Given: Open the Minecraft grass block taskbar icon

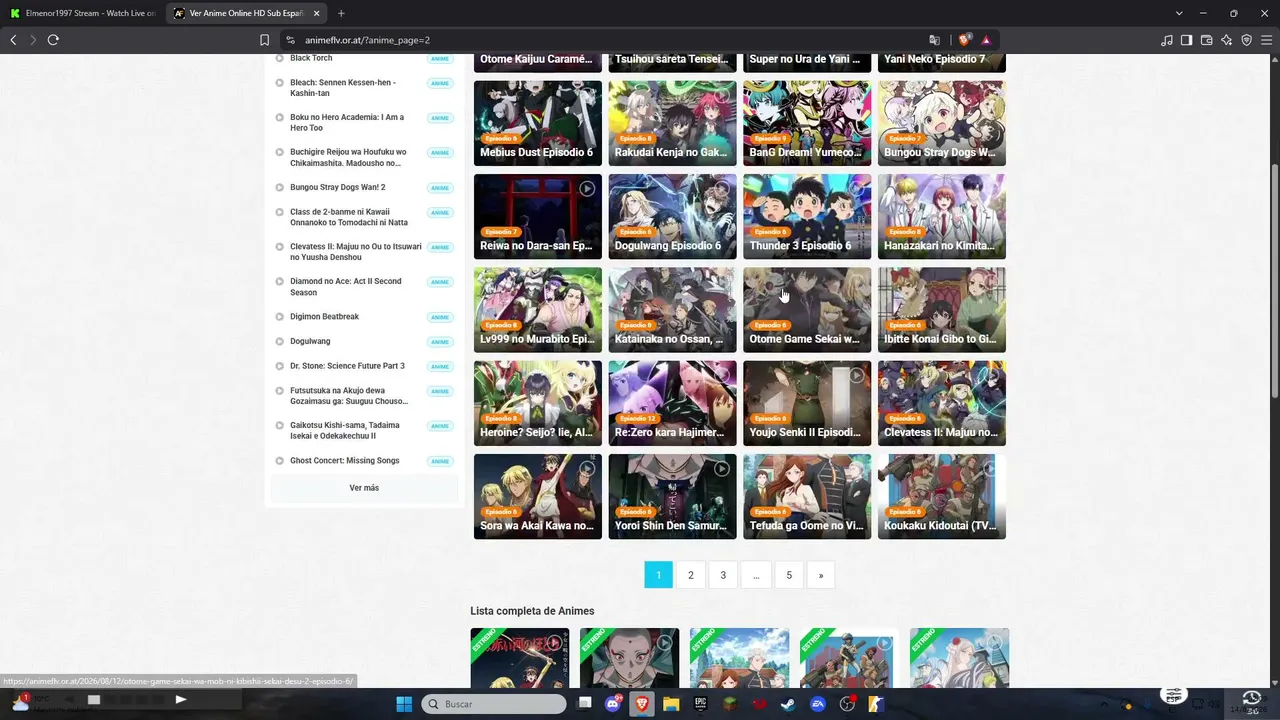Looking at the screenshot, I should [730, 704].
